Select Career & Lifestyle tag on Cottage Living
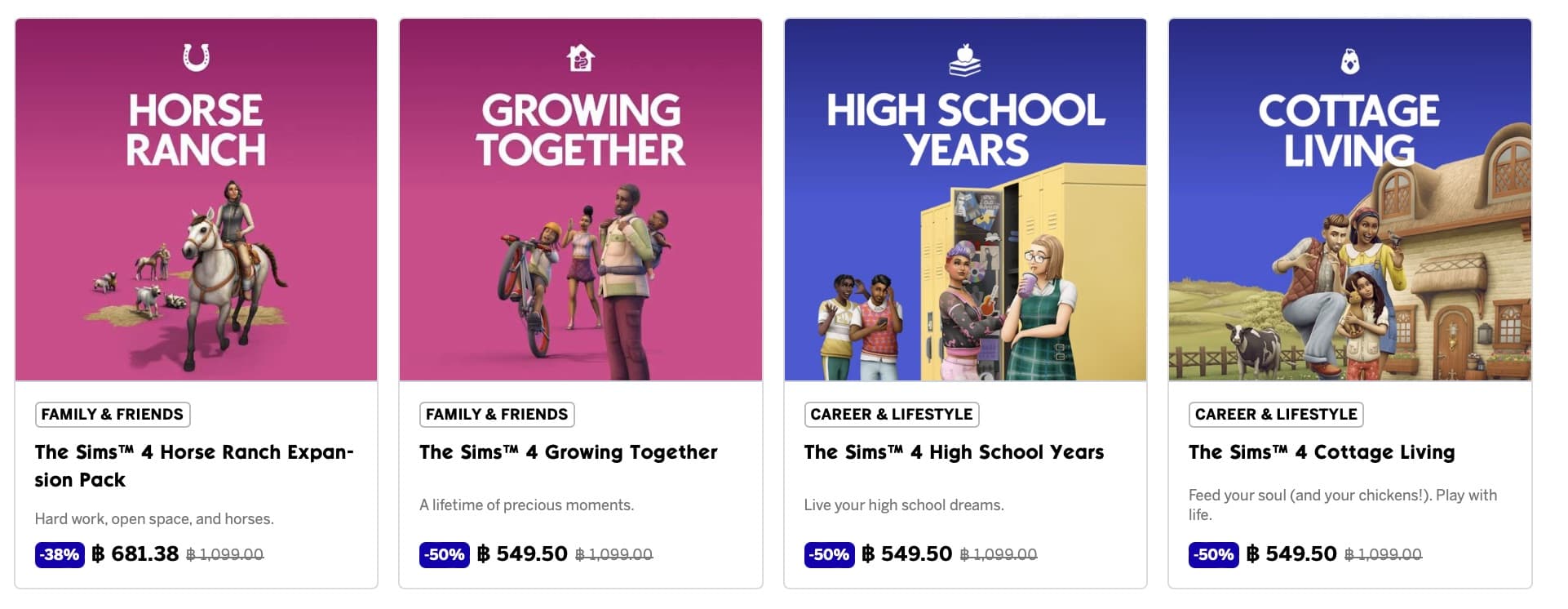The width and height of the screenshot is (1568, 609). tap(1276, 415)
